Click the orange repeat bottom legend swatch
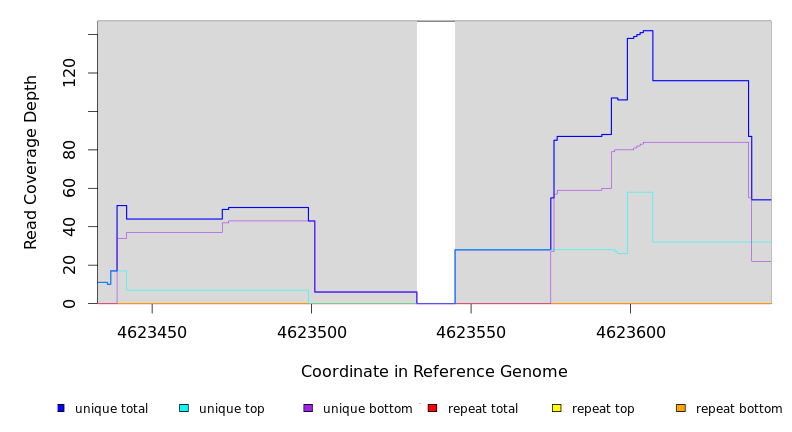Screen dimensions: 792x432 (x=681, y=408)
